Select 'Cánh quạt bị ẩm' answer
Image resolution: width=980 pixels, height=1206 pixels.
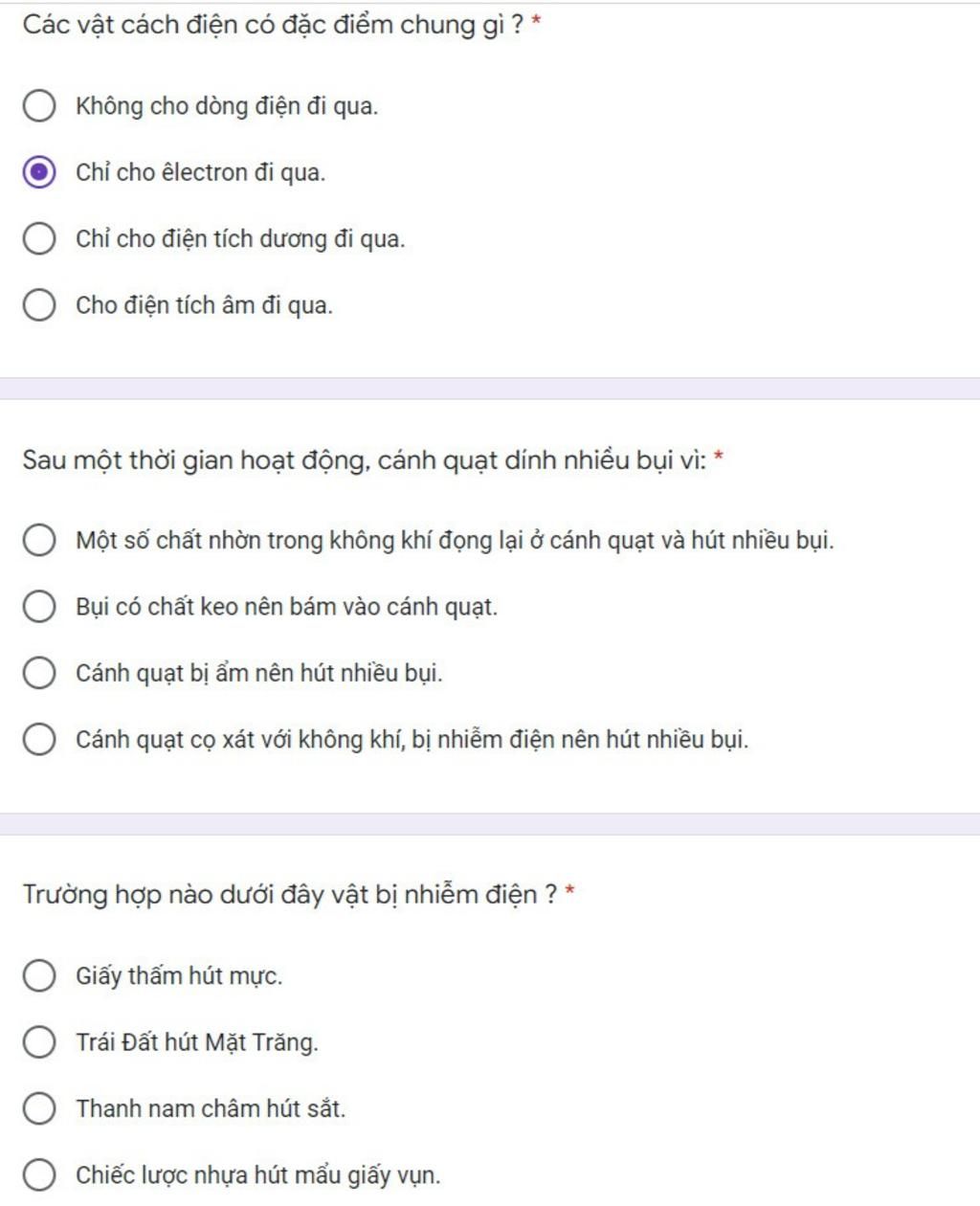(38, 673)
